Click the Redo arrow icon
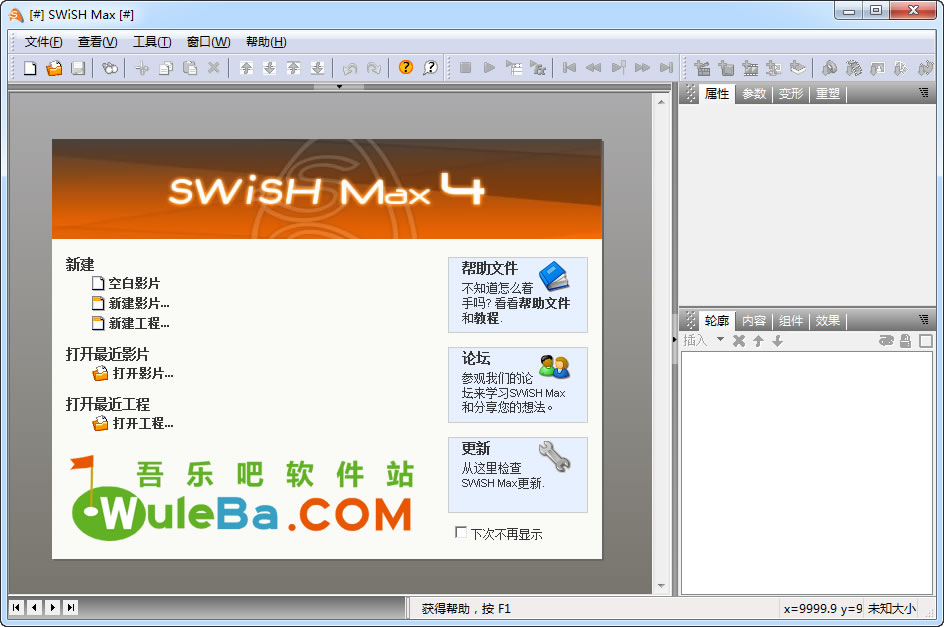The height and width of the screenshot is (627, 944). click(x=374, y=68)
